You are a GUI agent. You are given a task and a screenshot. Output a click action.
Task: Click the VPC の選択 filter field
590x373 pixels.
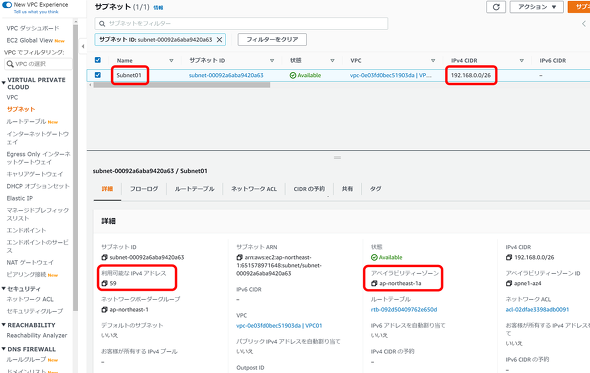pyautogui.click(x=38, y=64)
